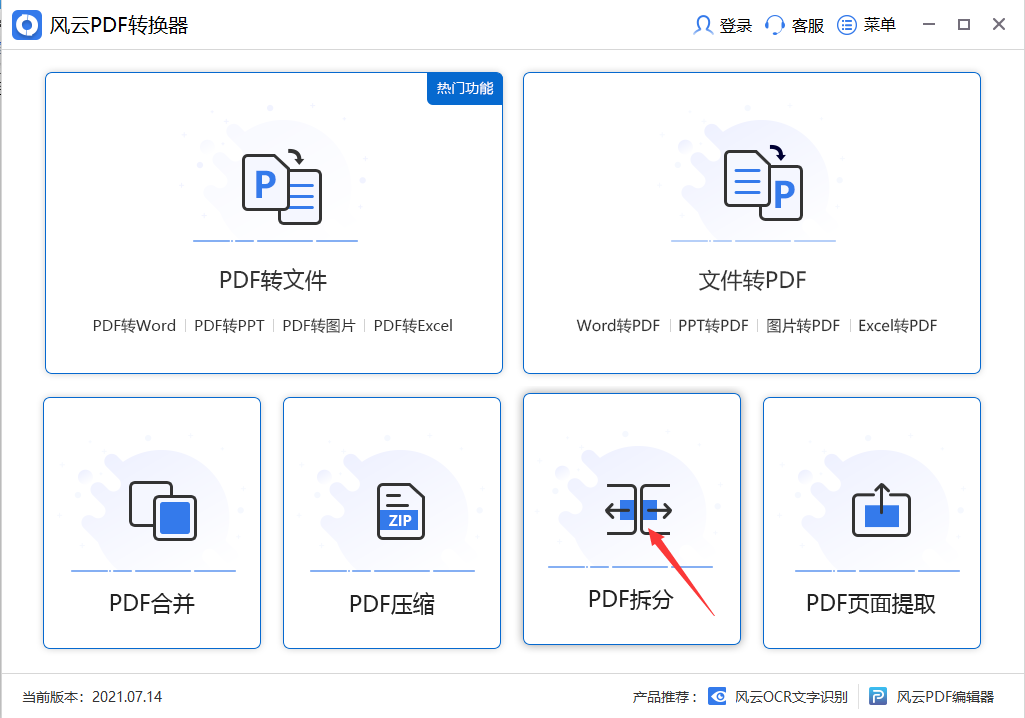Open the 风云PDF编辑器 link

(x=945, y=697)
